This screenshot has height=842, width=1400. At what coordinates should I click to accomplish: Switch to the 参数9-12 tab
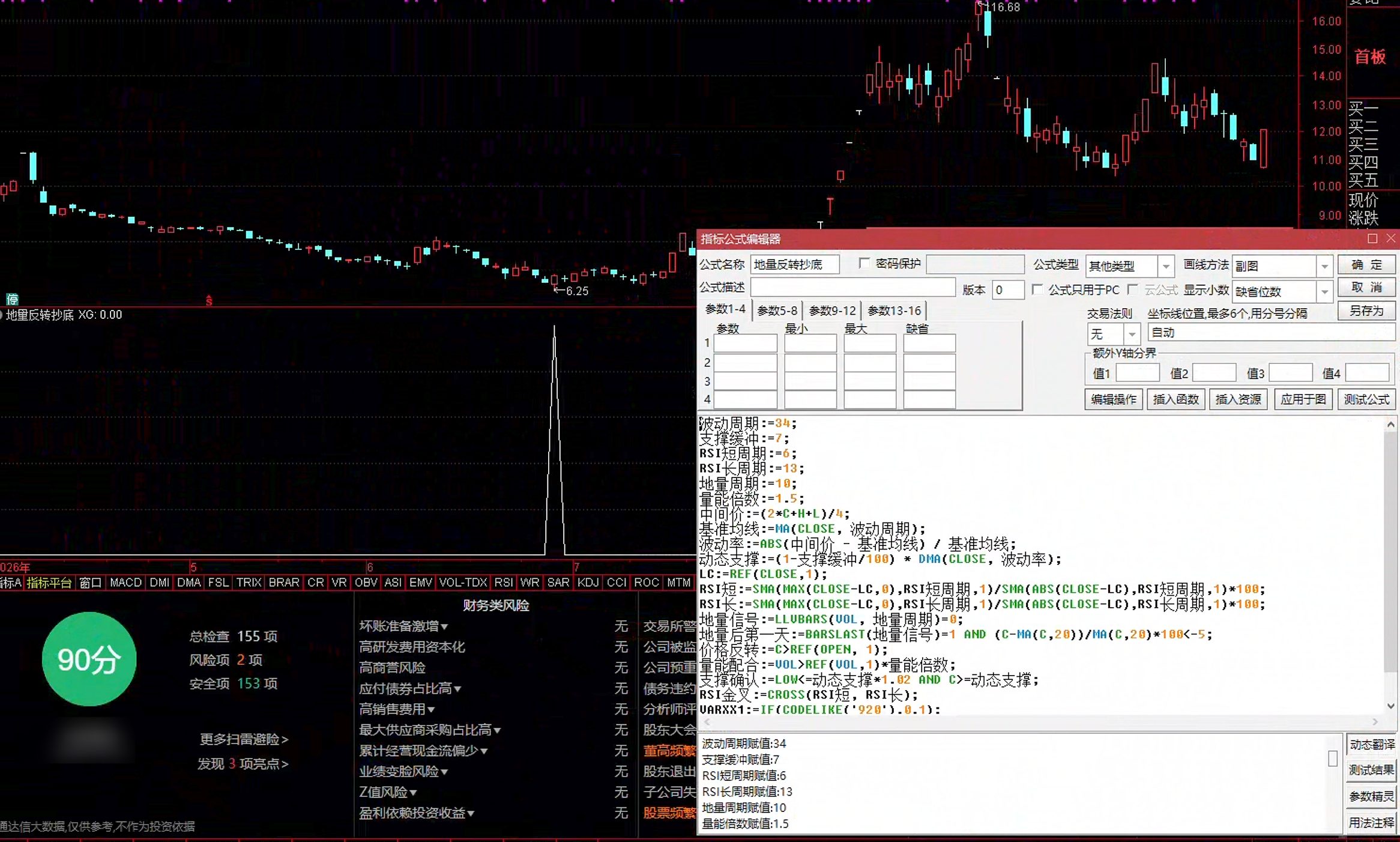point(832,310)
